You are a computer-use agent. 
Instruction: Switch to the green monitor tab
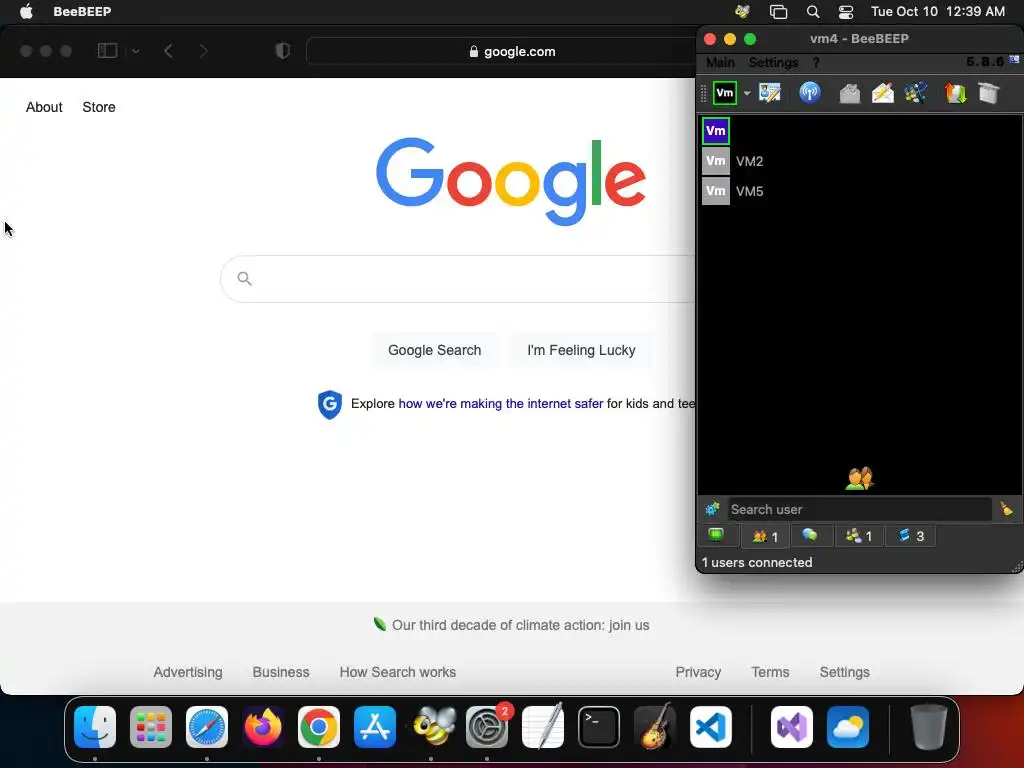coord(716,536)
